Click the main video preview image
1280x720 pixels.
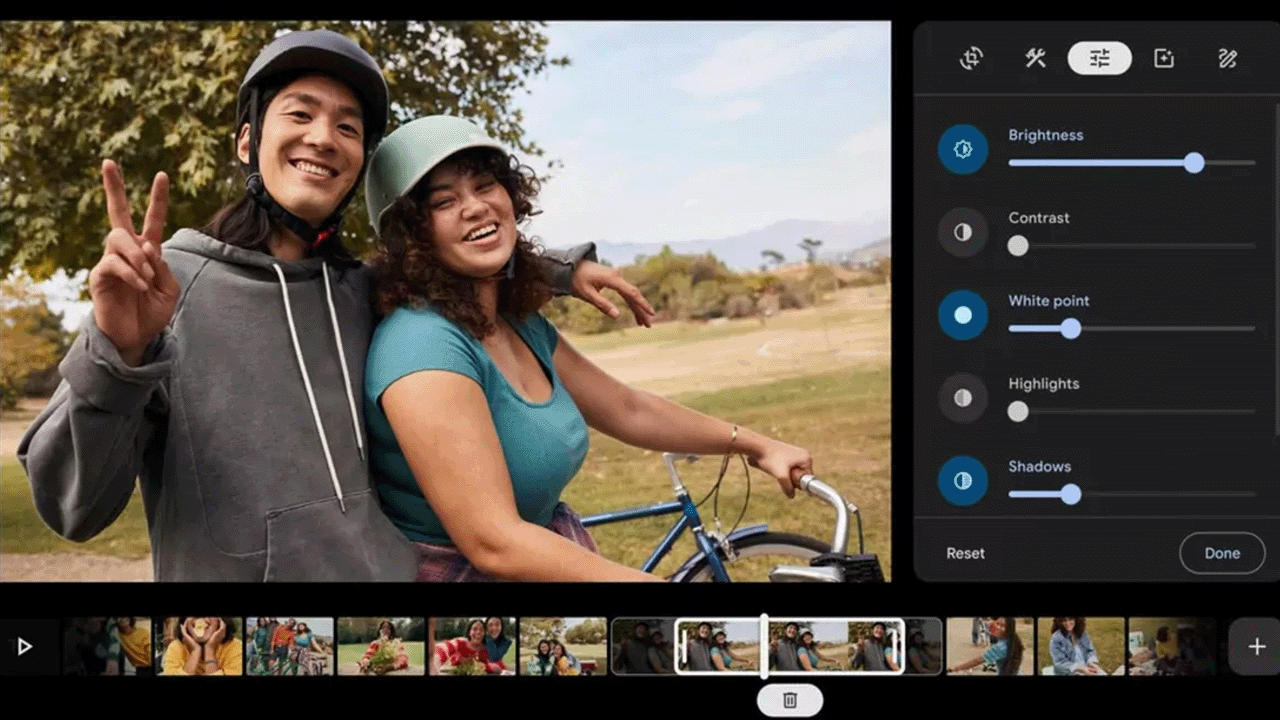click(x=445, y=301)
